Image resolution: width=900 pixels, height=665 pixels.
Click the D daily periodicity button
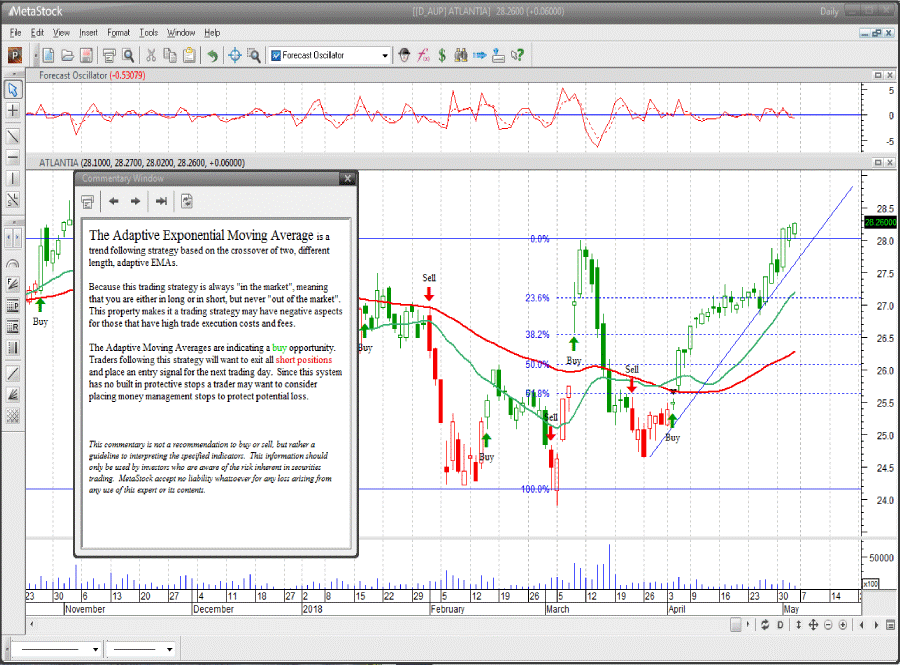point(780,625)
